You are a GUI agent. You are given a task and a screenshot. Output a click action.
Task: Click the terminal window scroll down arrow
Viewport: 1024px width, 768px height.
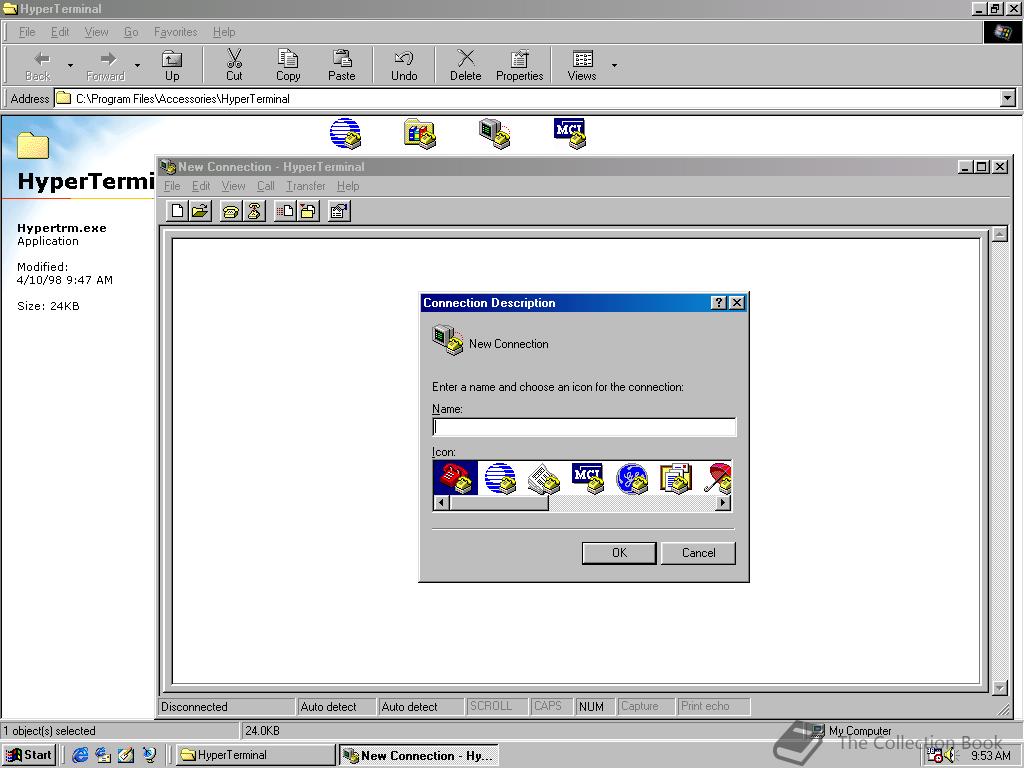click(x=999, y=688)
